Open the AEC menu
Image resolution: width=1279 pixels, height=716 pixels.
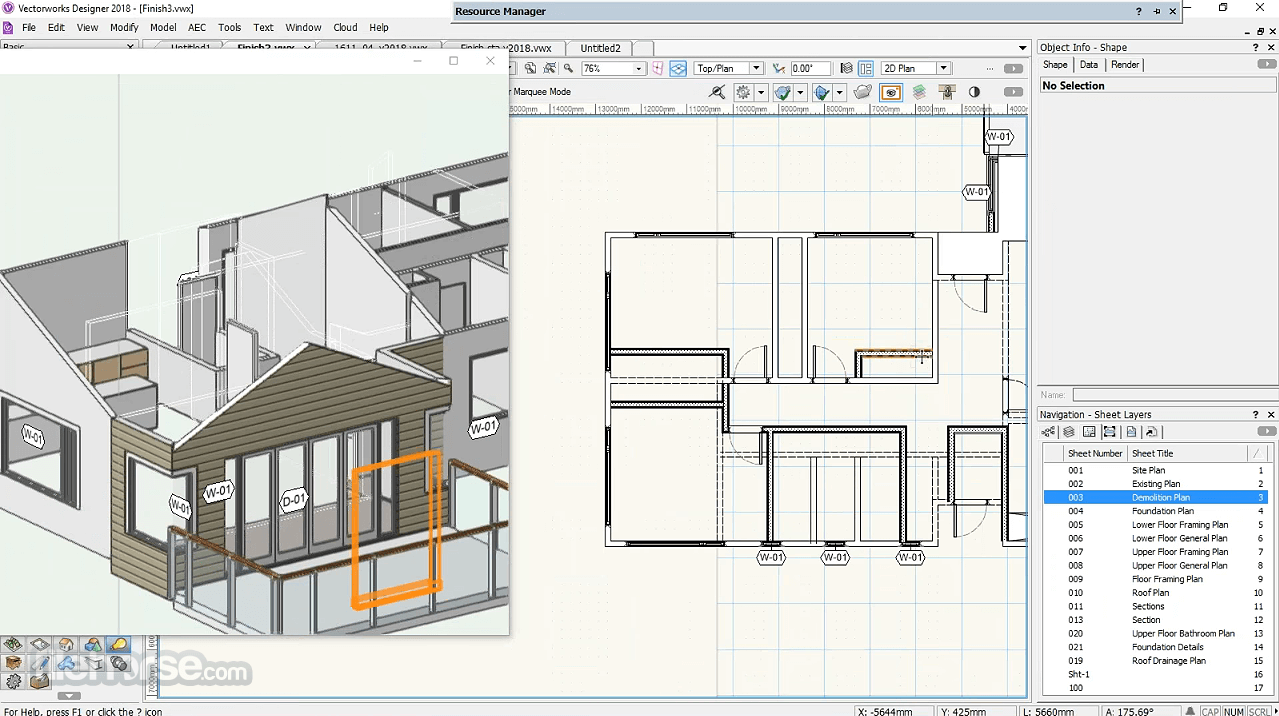(x=196, y=27)
